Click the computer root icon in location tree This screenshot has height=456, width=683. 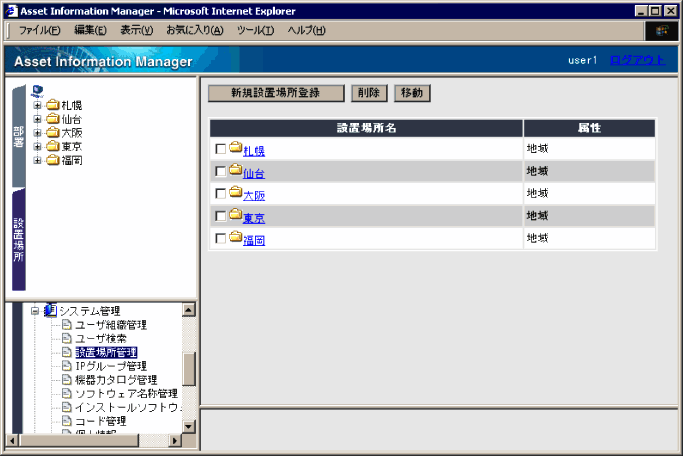pyautogui.click(x=37, y=91)
